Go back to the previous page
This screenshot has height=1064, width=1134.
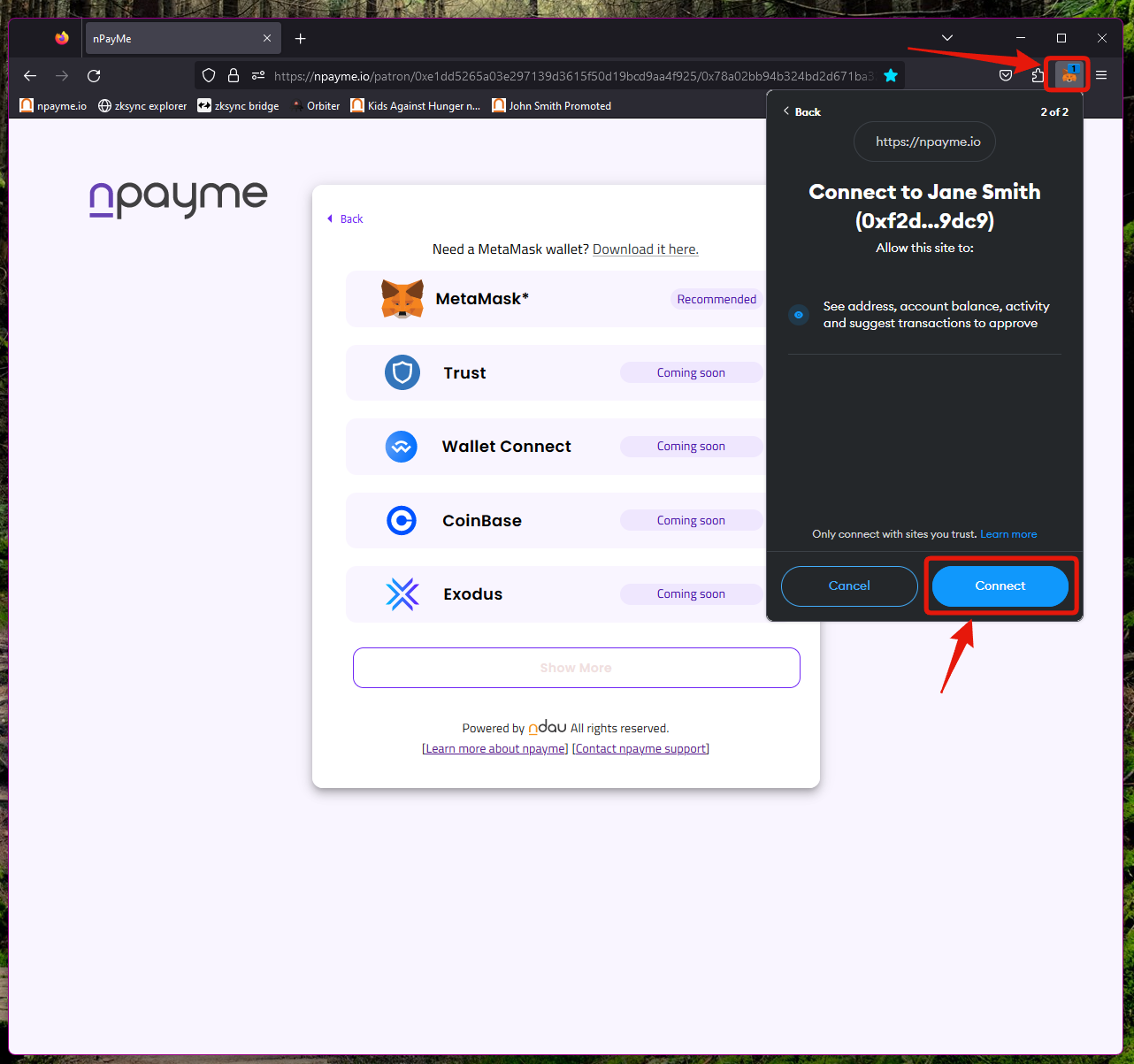30,75
